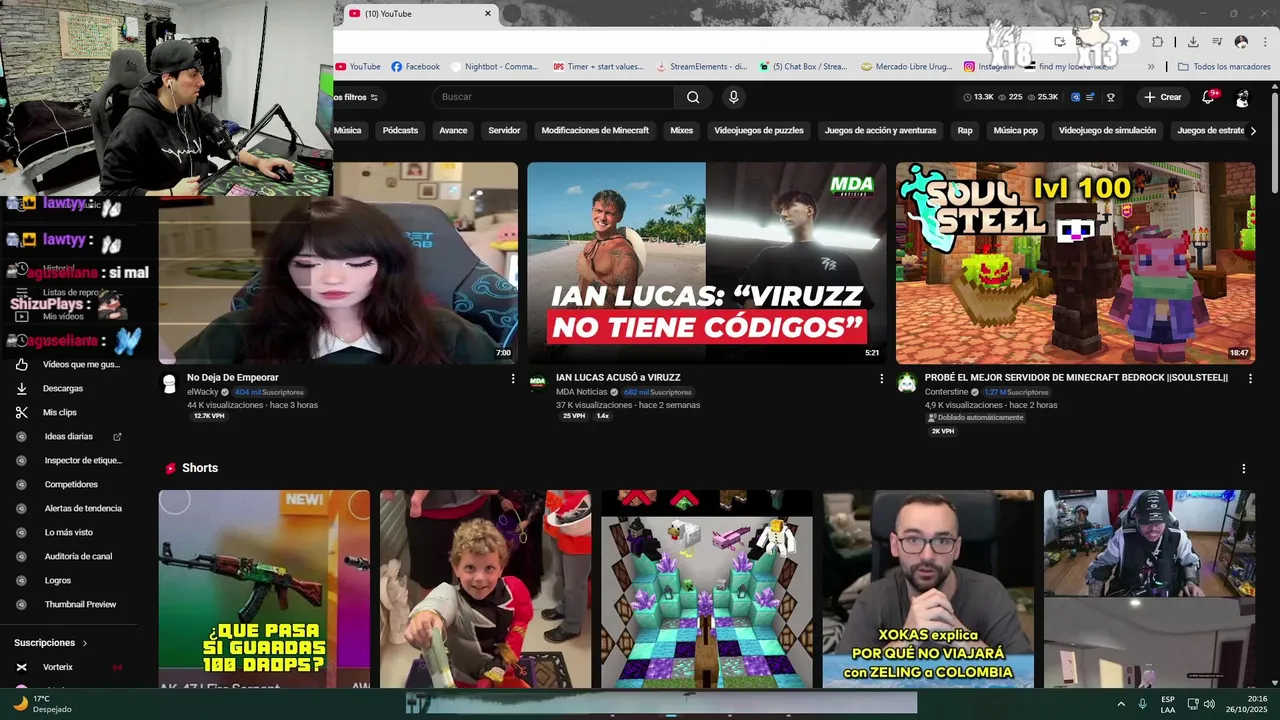Open the Shorts section options menu
The image size is (1280, 720).
coord(1244,468)
